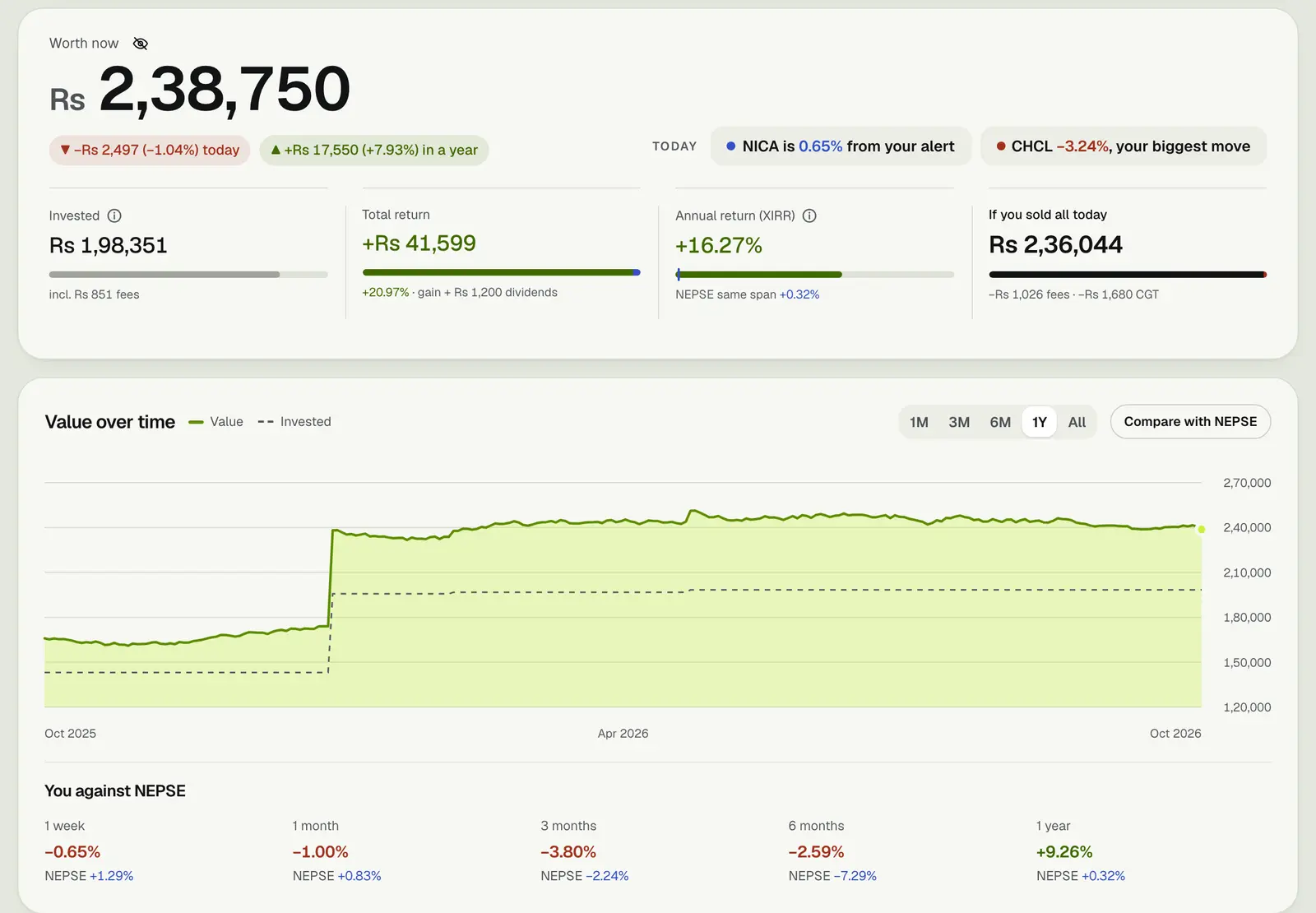Viewport: 1316px width, 913px height.
Task: Switch chart to 6M range
Action: [1000, 422]
